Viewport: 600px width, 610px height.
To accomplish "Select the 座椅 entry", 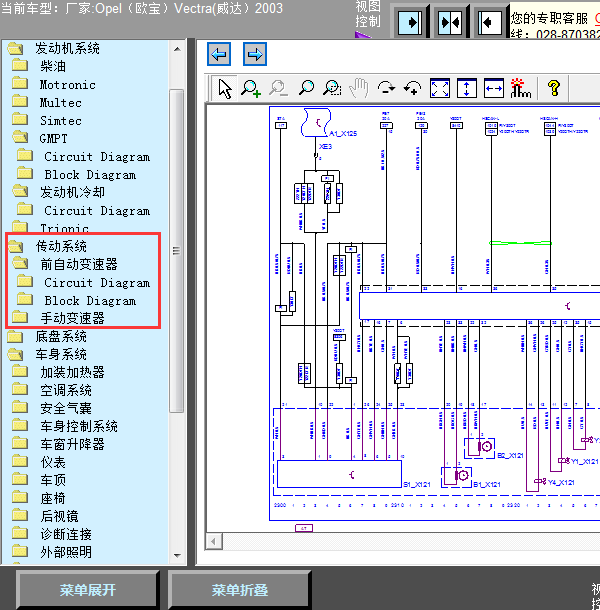I will tap(53, 498).
